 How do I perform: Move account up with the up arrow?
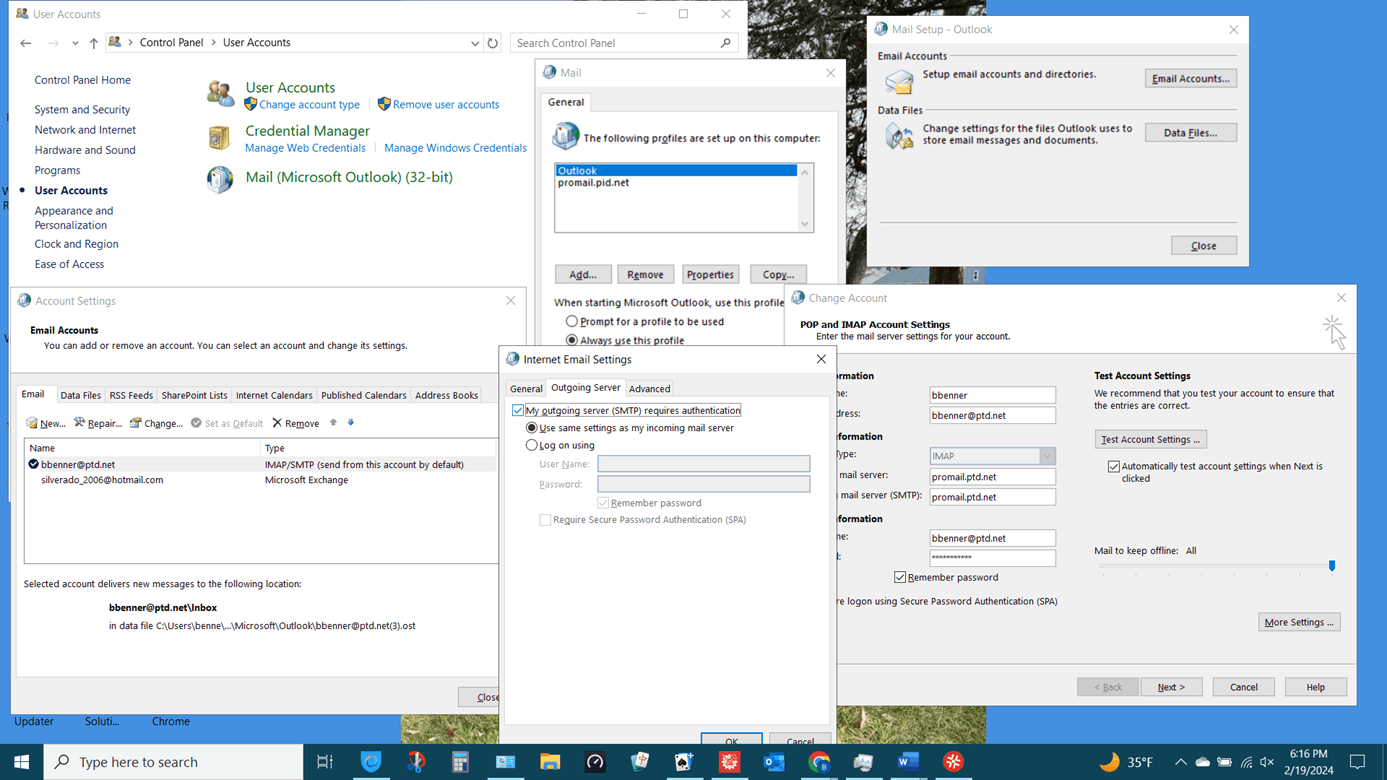(x=334, y=423)
